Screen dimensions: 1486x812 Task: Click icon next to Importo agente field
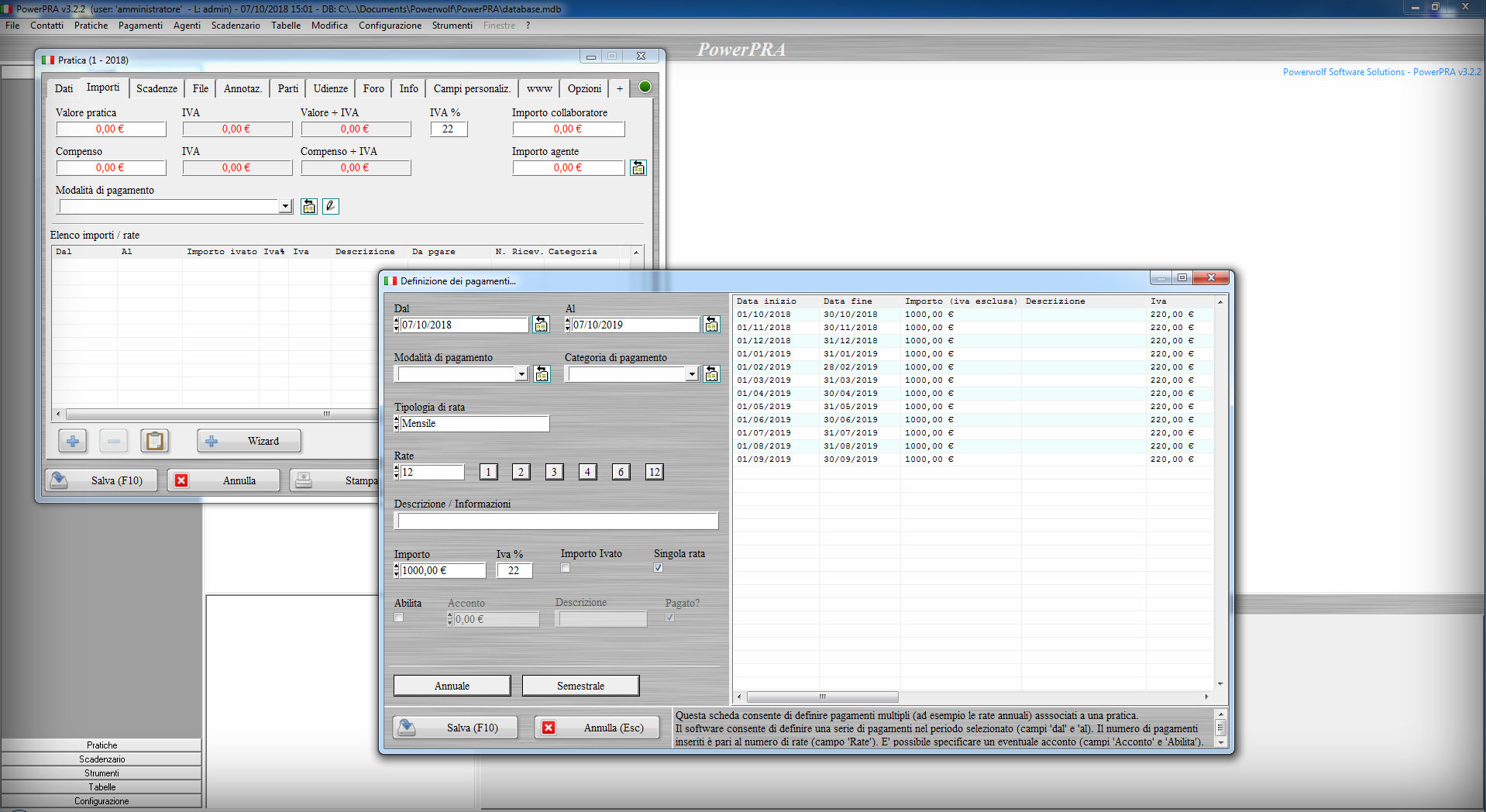(638, 167)
